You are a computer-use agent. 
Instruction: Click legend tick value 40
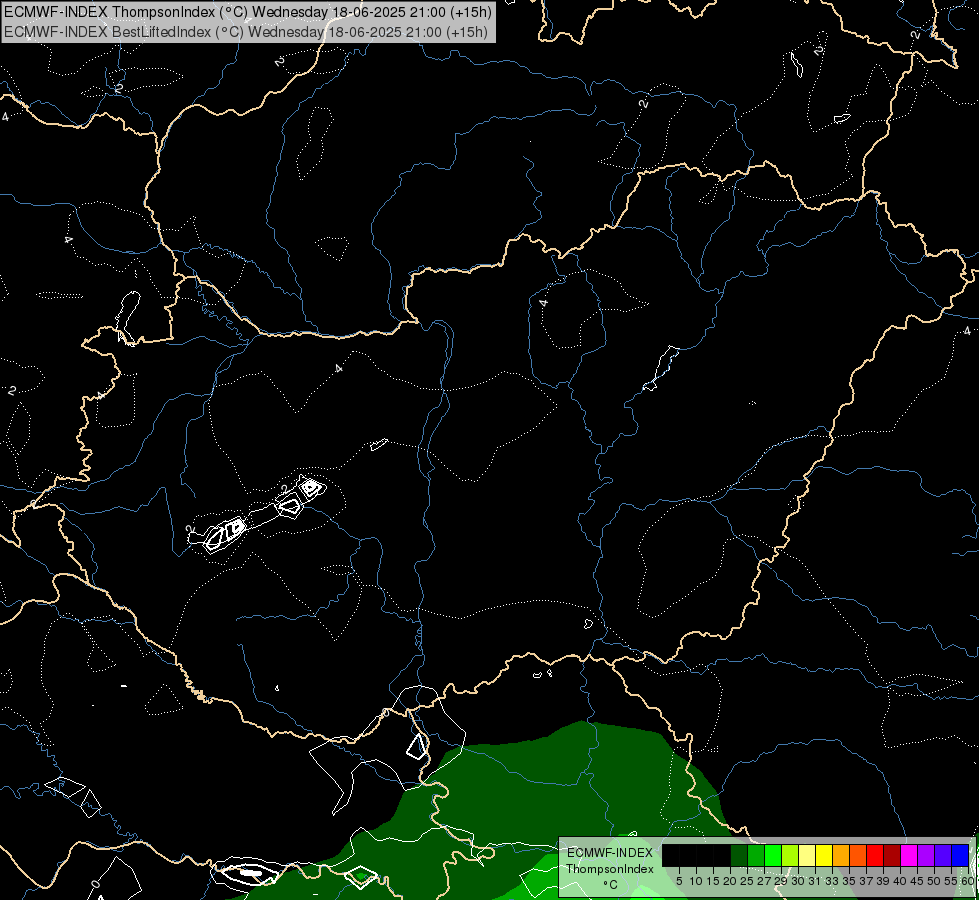click(900, 881)
